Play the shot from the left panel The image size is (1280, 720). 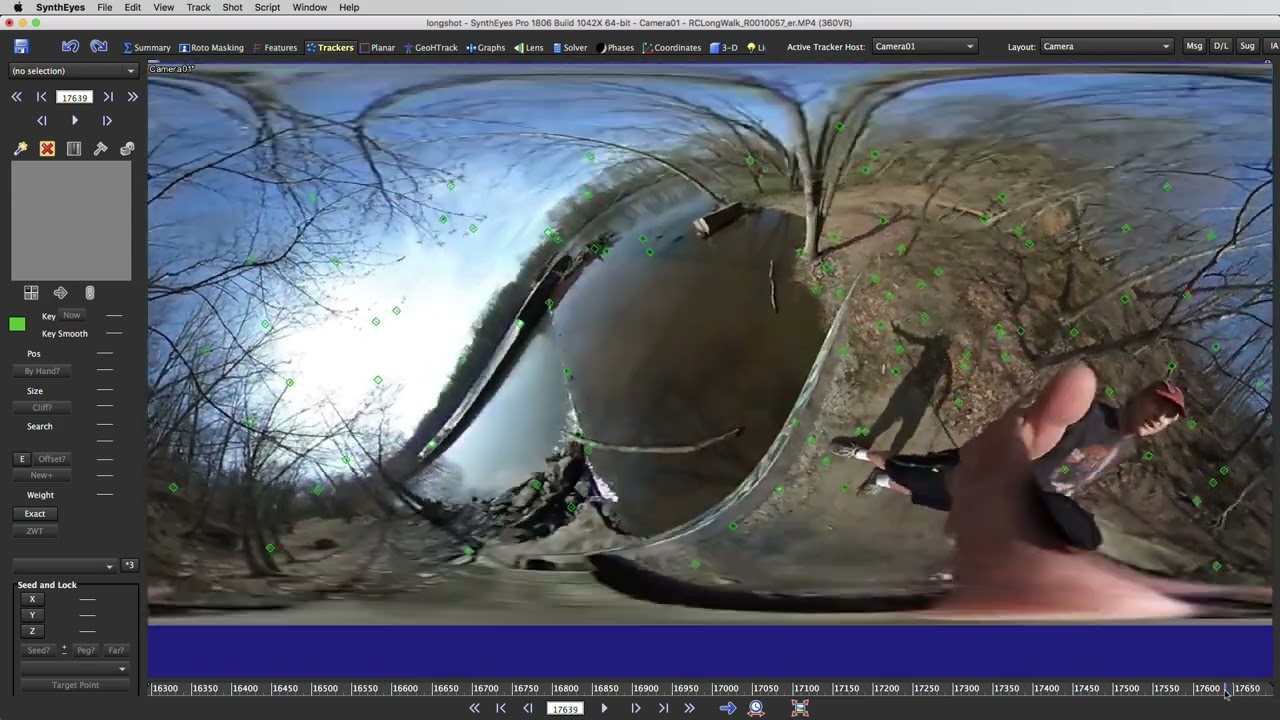coord(75,120)
